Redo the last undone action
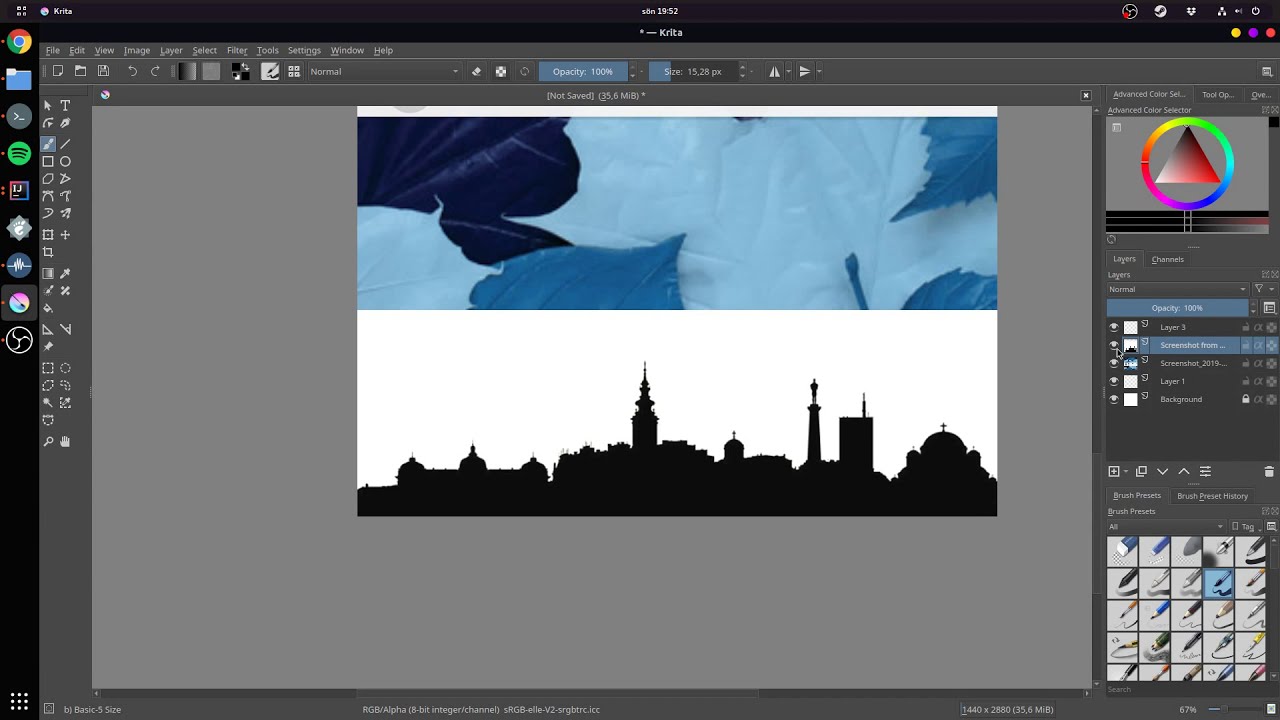The height and width of the screenshot is (720, 1280). tap(155, 71)
